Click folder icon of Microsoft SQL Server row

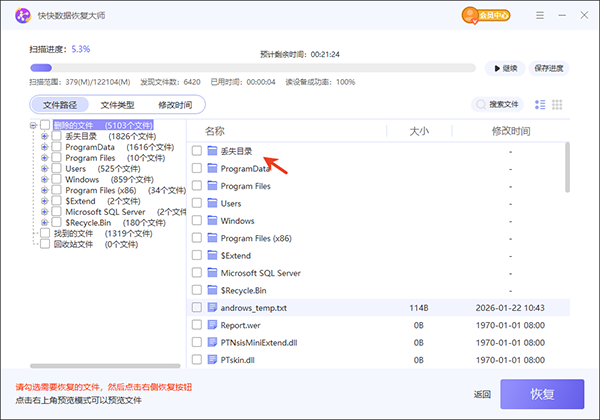point(212,272)
